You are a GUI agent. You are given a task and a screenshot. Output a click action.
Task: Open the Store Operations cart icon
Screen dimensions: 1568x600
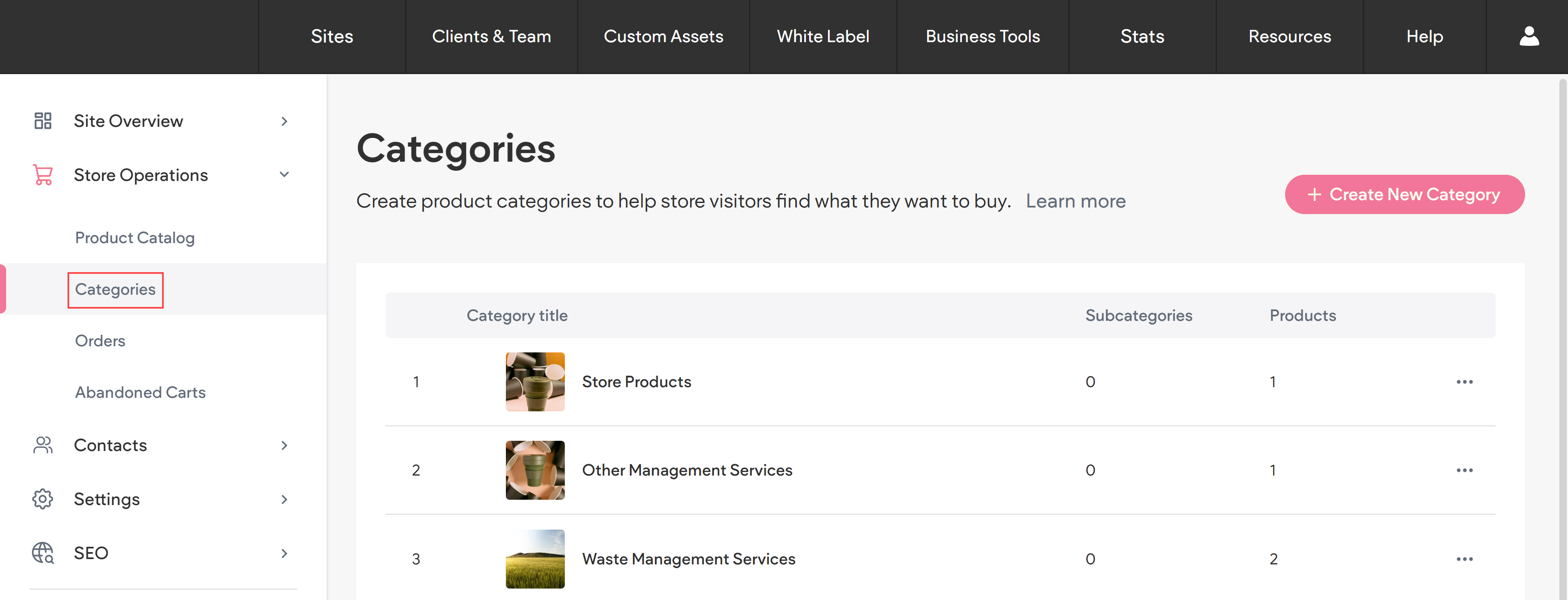(x=42, y=175)
